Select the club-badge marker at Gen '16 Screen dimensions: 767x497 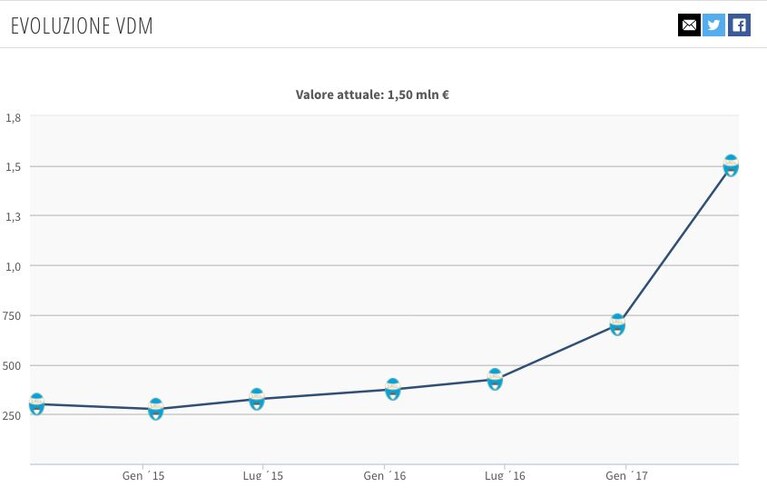[x=393, y=389]
